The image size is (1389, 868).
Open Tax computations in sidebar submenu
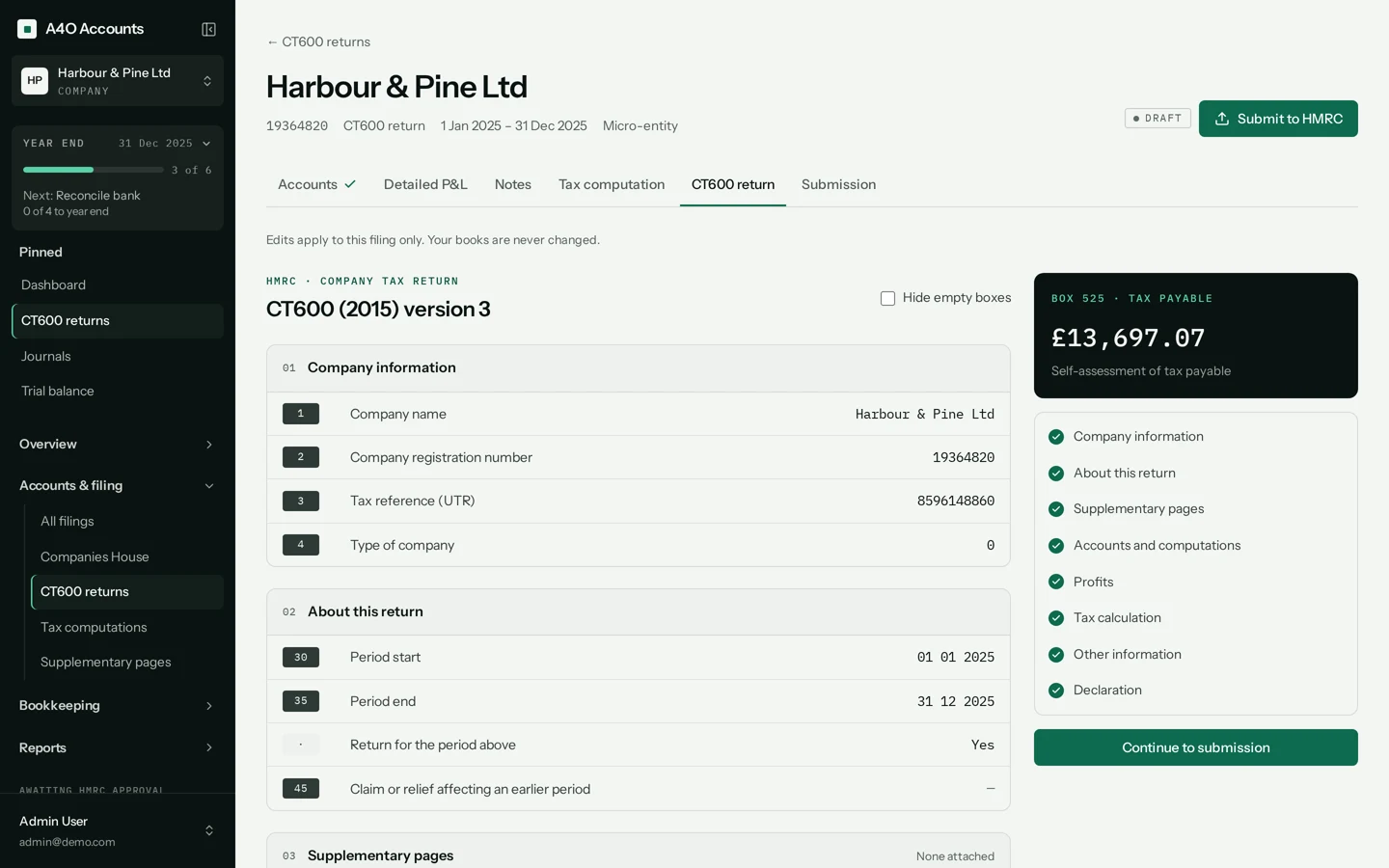[127, 628]
